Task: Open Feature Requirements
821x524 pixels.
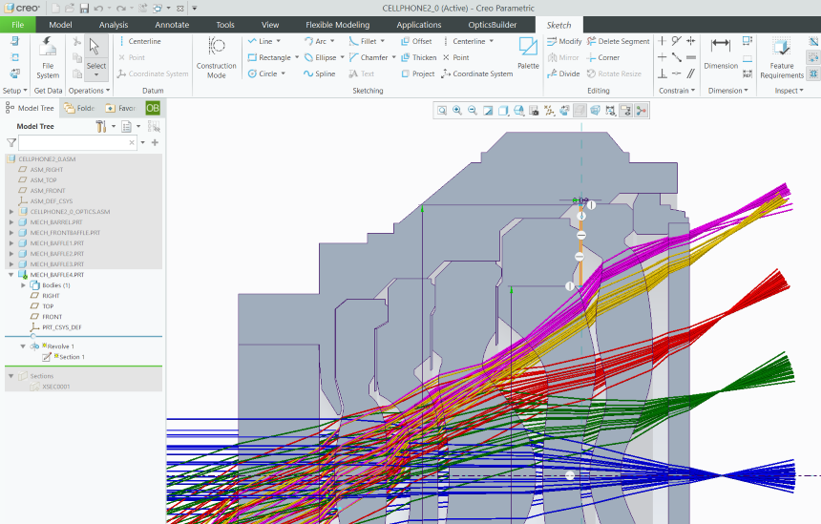Action: click(x=781, y=52)
